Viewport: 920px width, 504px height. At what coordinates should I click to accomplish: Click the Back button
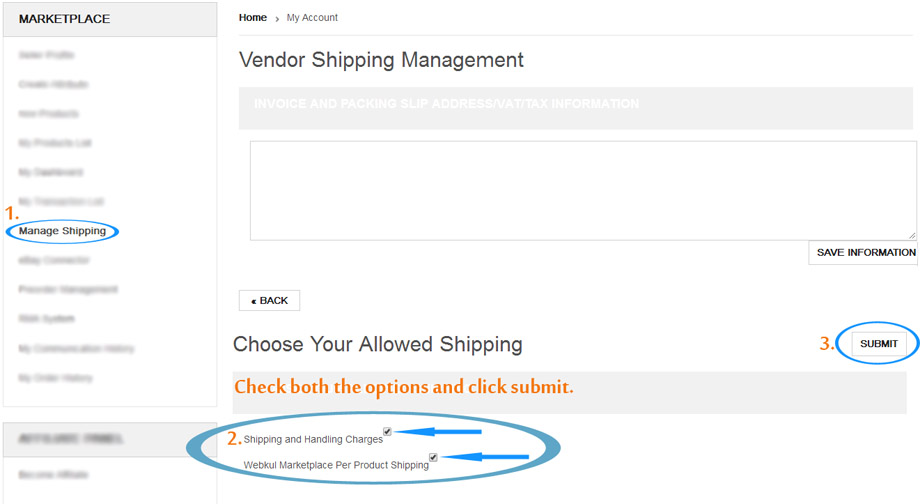[269, 300]
